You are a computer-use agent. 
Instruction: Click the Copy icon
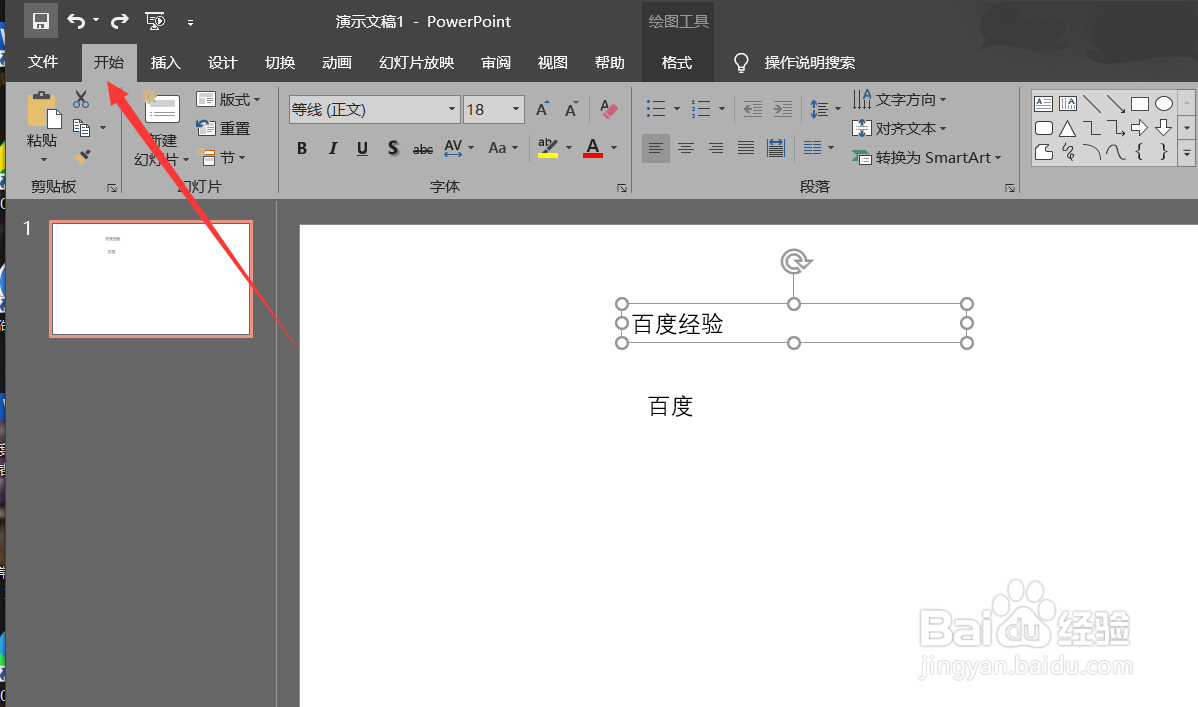coord(81,128)
